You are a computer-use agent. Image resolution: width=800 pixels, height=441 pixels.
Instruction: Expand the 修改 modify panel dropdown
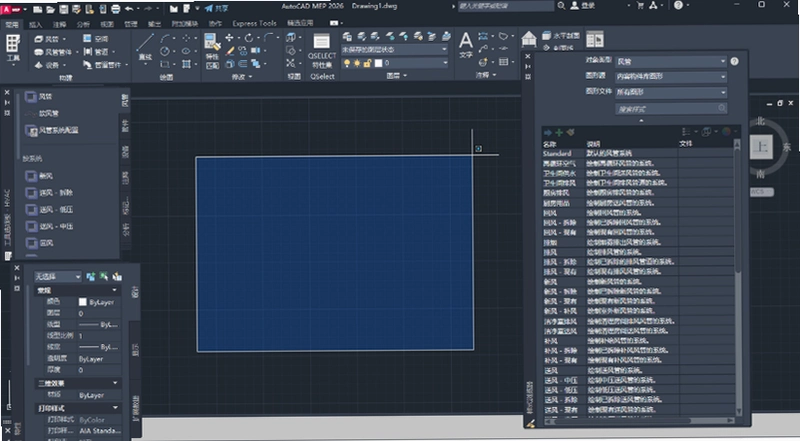click(242, 77)
